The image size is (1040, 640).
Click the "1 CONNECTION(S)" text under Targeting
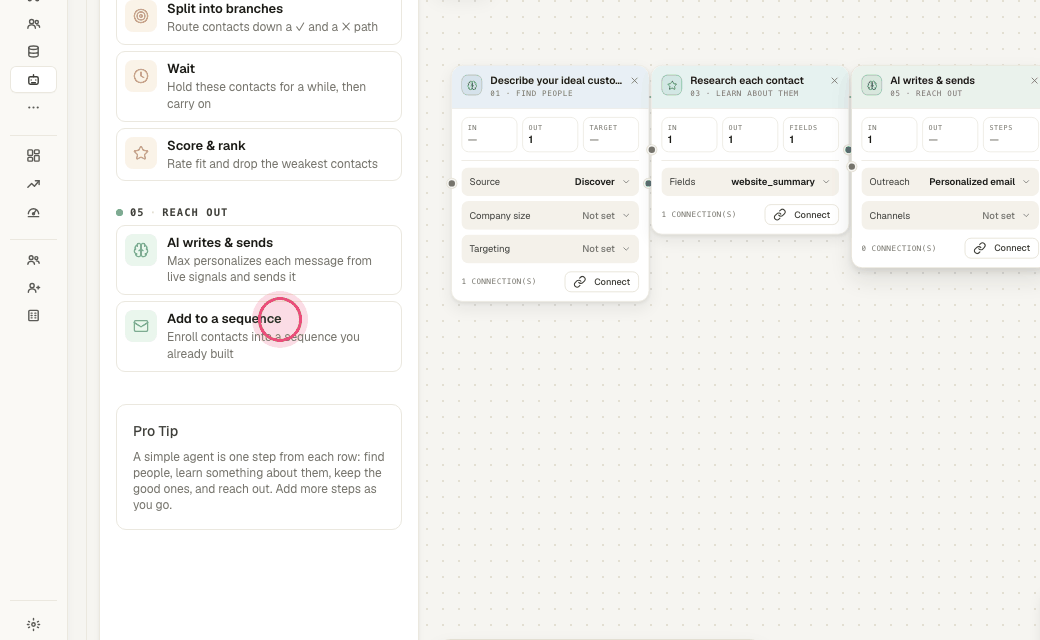tap(499, 281)
